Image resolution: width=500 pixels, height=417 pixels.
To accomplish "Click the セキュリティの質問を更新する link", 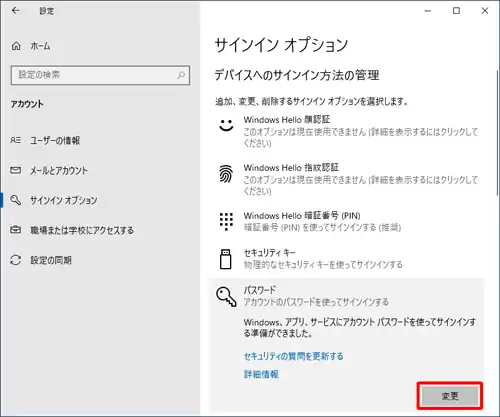I will coord(293,356).
